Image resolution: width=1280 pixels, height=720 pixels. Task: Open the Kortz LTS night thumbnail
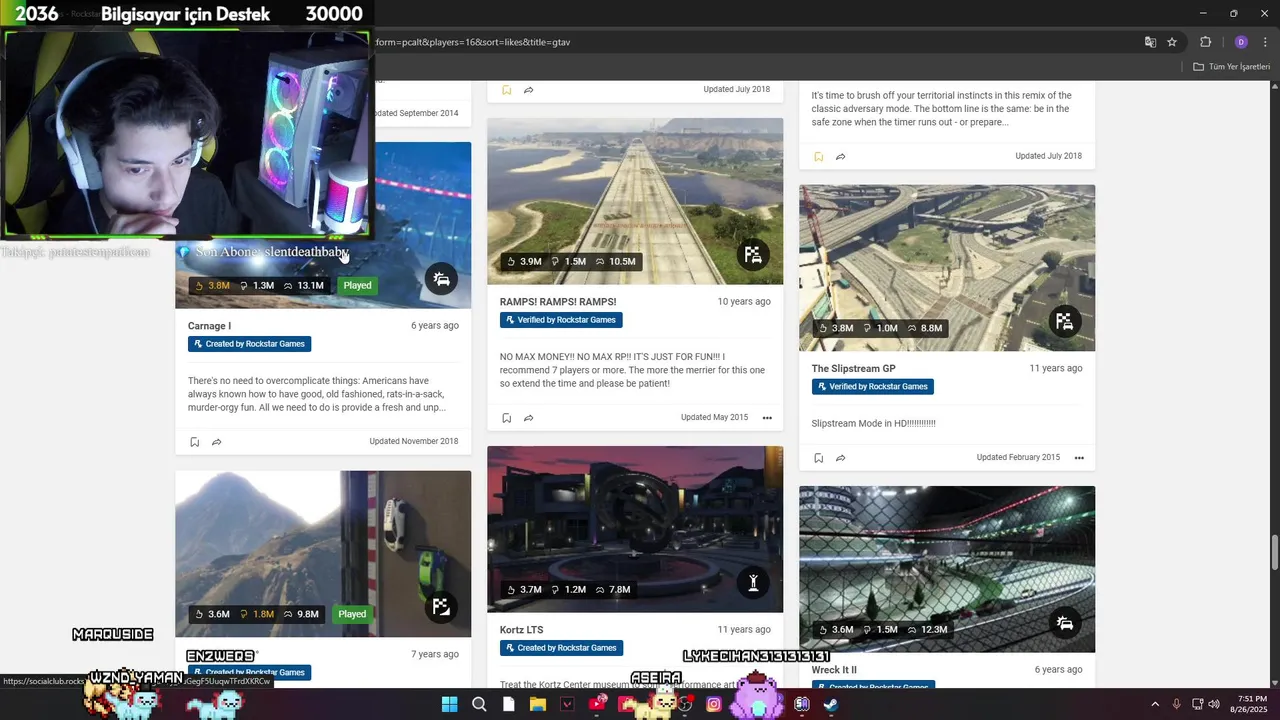[x=635, y=529]
